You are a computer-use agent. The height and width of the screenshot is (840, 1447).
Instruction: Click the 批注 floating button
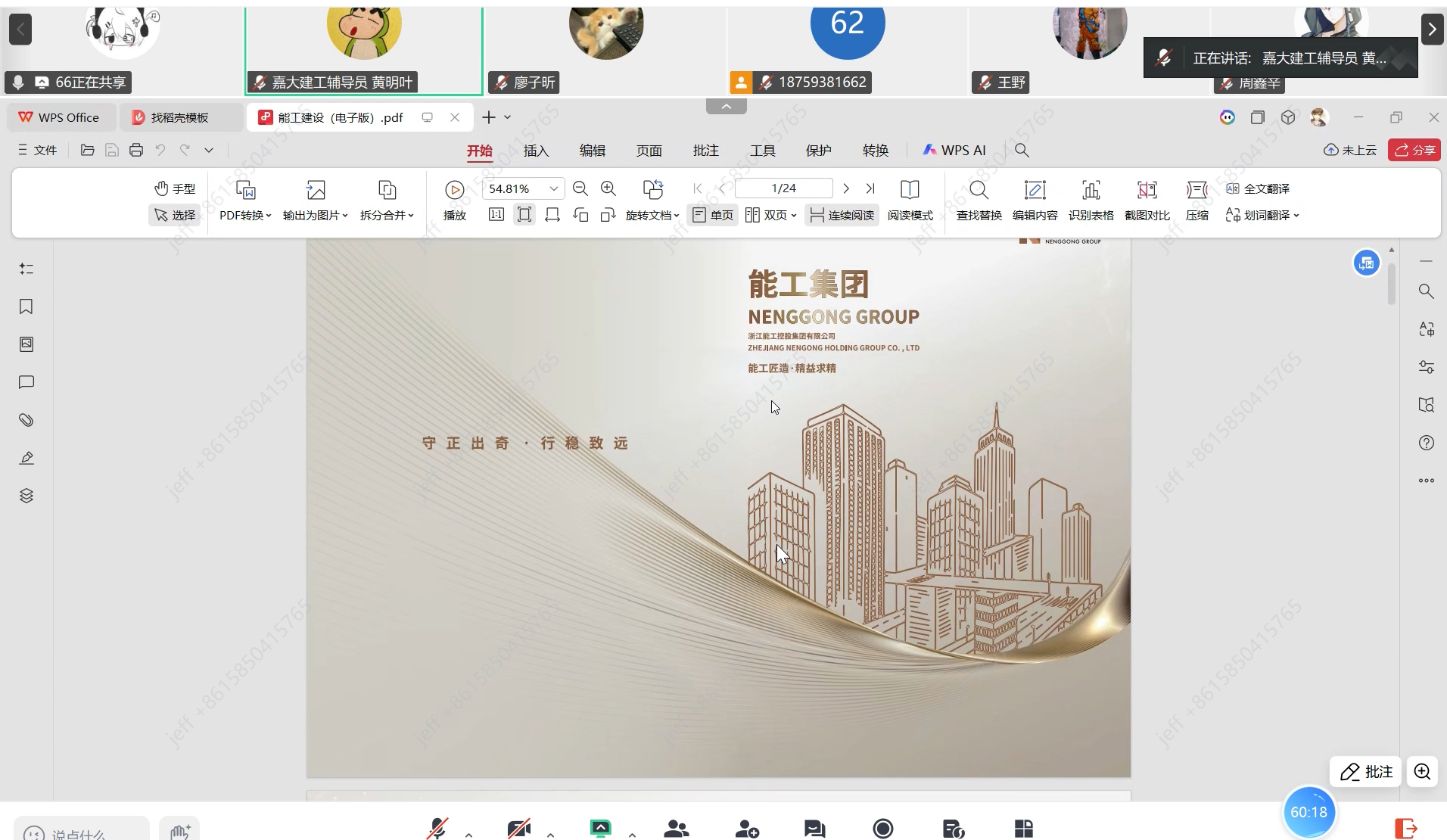(1366, 771)
